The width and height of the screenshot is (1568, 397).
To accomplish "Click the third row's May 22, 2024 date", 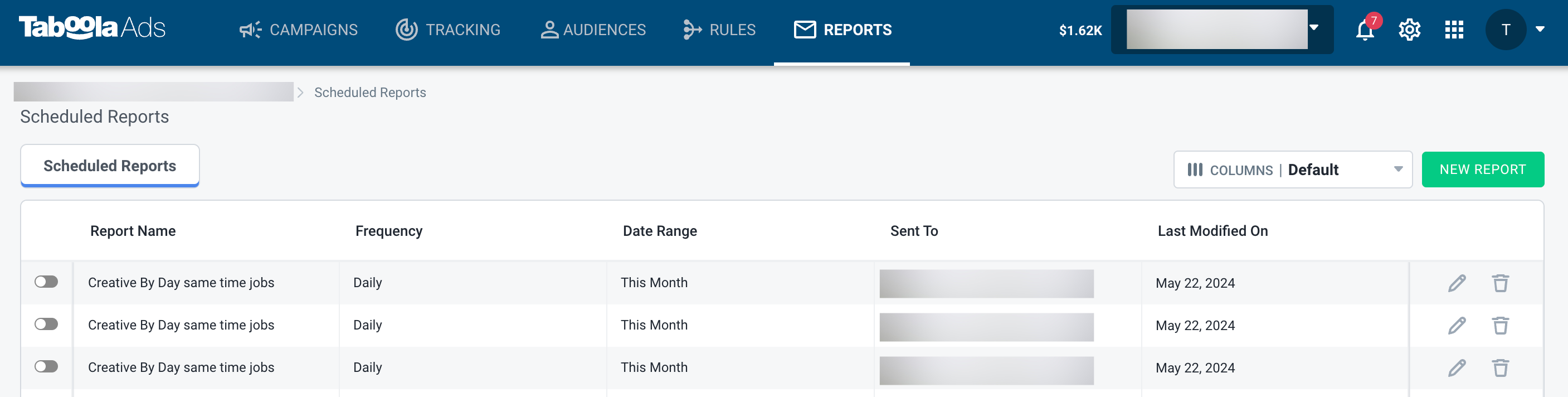I will point(1195,368).
